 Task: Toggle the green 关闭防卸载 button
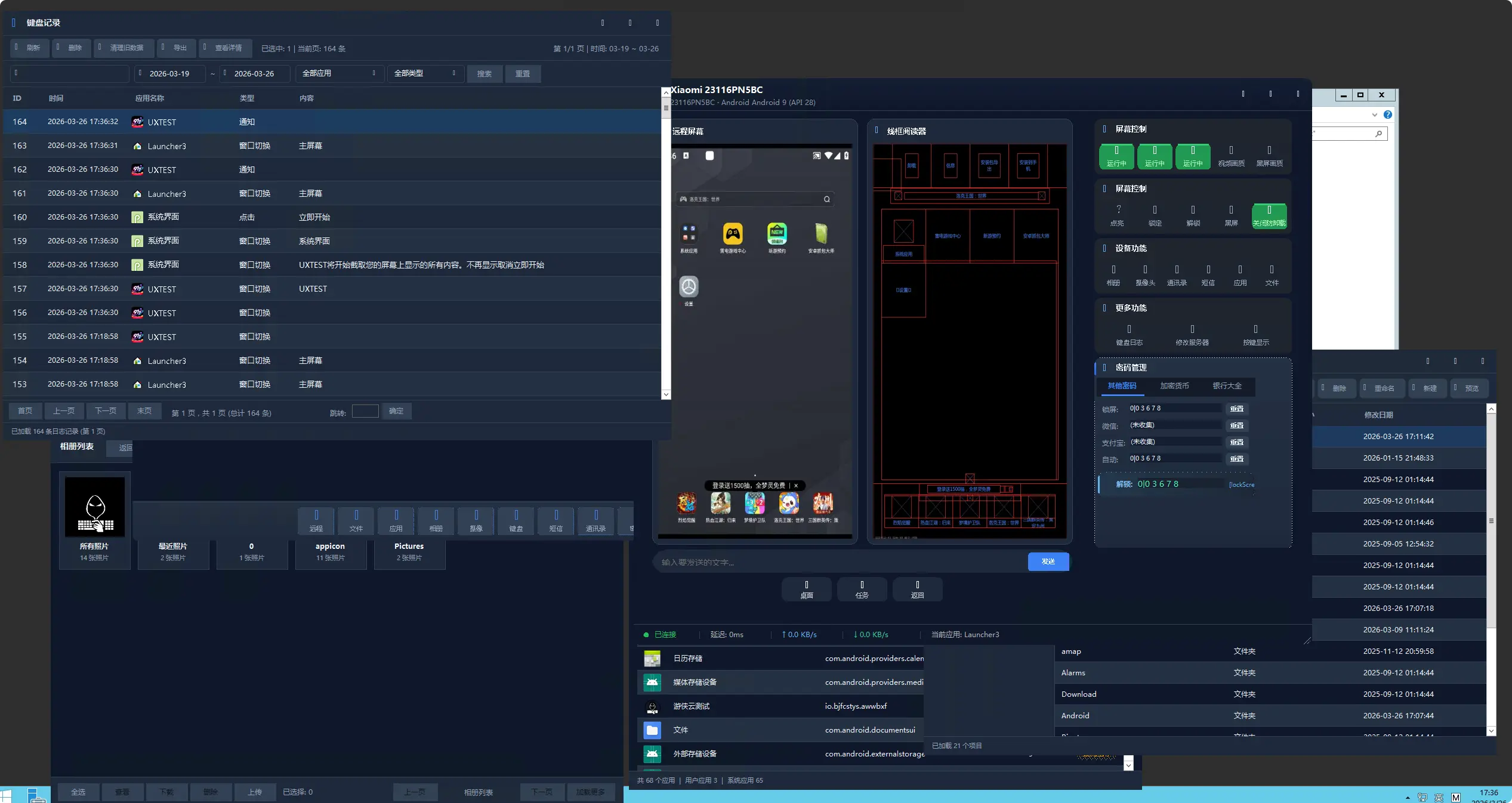pyautogui.click(x=1269, y=215)
